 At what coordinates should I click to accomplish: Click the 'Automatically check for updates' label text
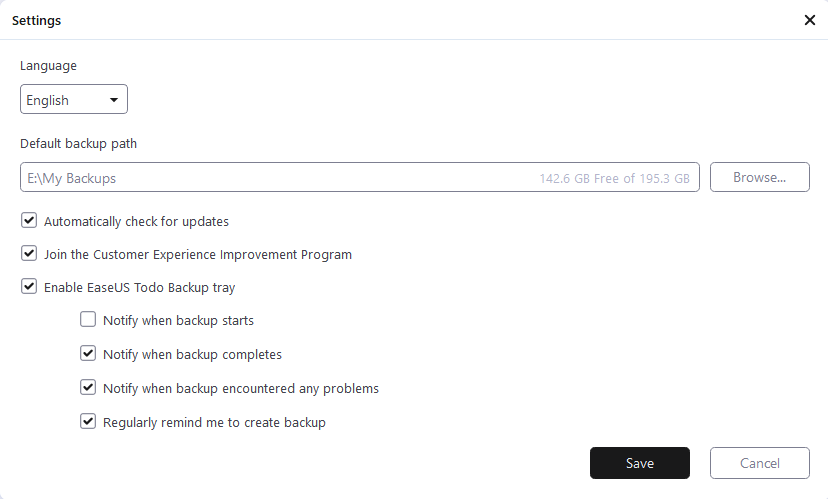click(136, 221)
